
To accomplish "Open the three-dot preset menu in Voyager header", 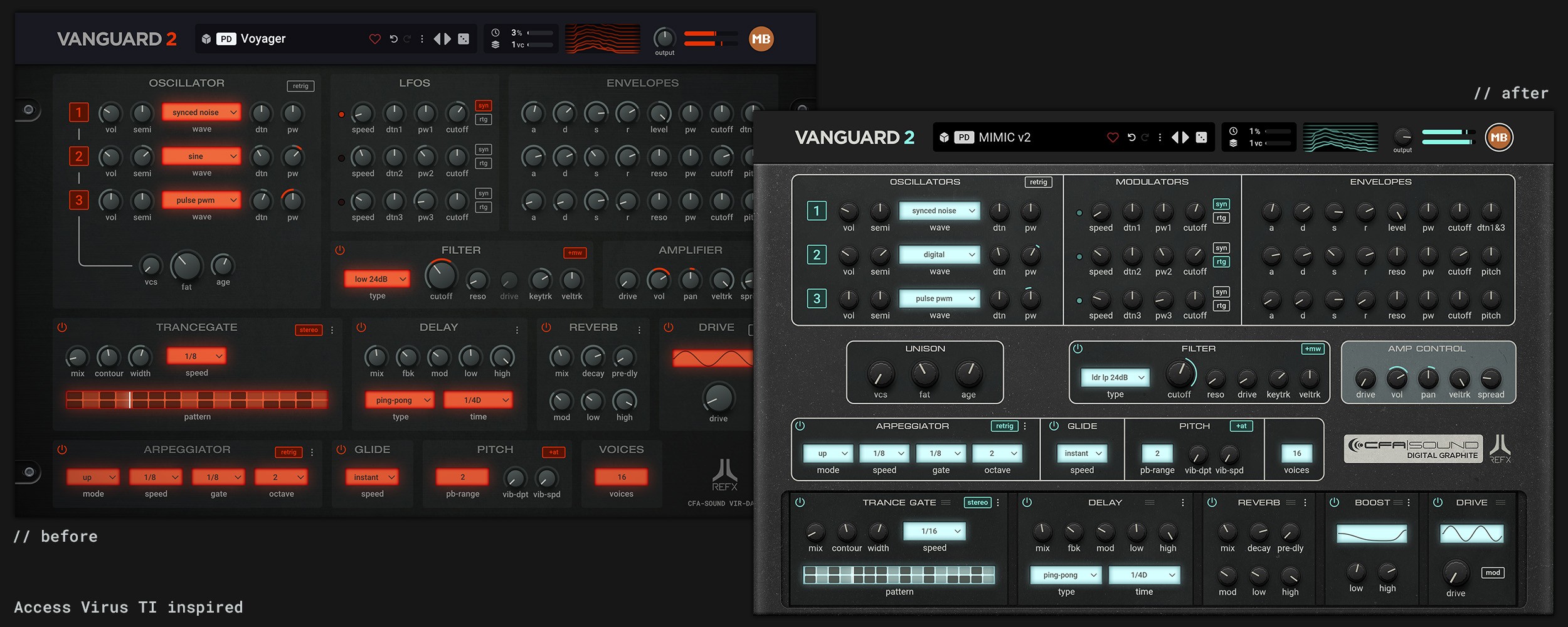I will tap(421, 39).
